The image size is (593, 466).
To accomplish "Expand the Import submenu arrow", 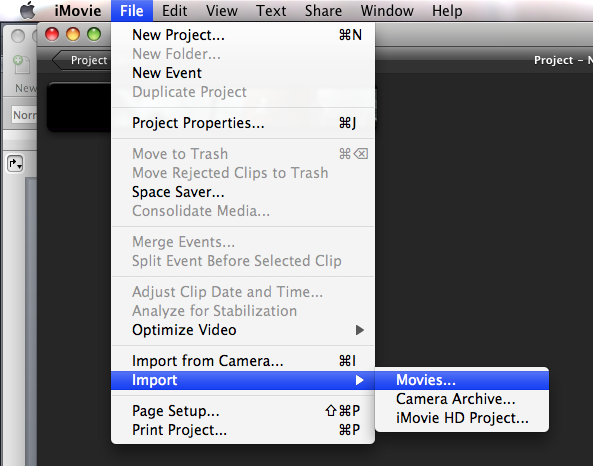I will (x=360, y=380).
